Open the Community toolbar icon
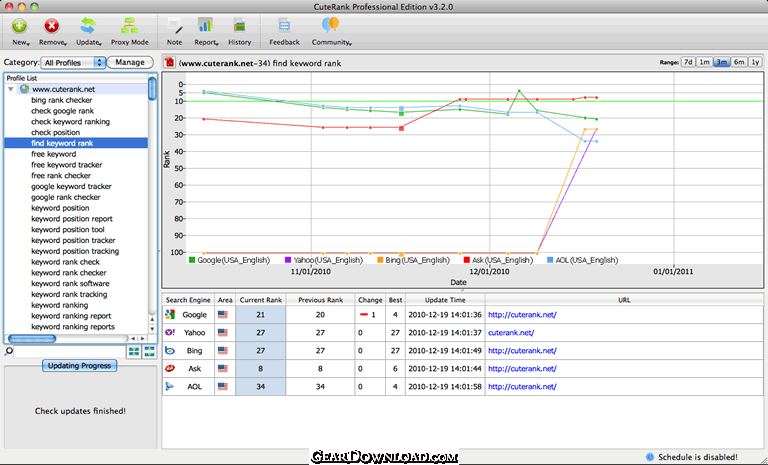This screenshot has height=465, width=768. (331, 25)
